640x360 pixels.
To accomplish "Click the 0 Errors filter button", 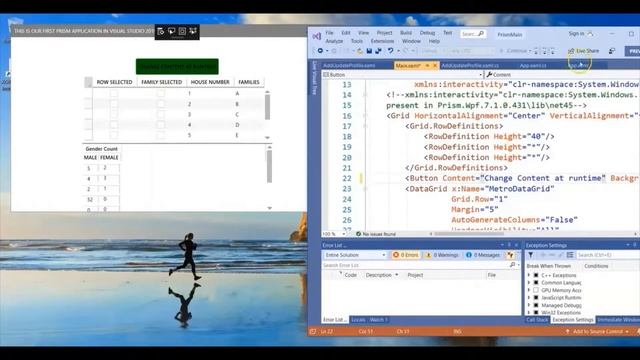I will pos(406,255).
